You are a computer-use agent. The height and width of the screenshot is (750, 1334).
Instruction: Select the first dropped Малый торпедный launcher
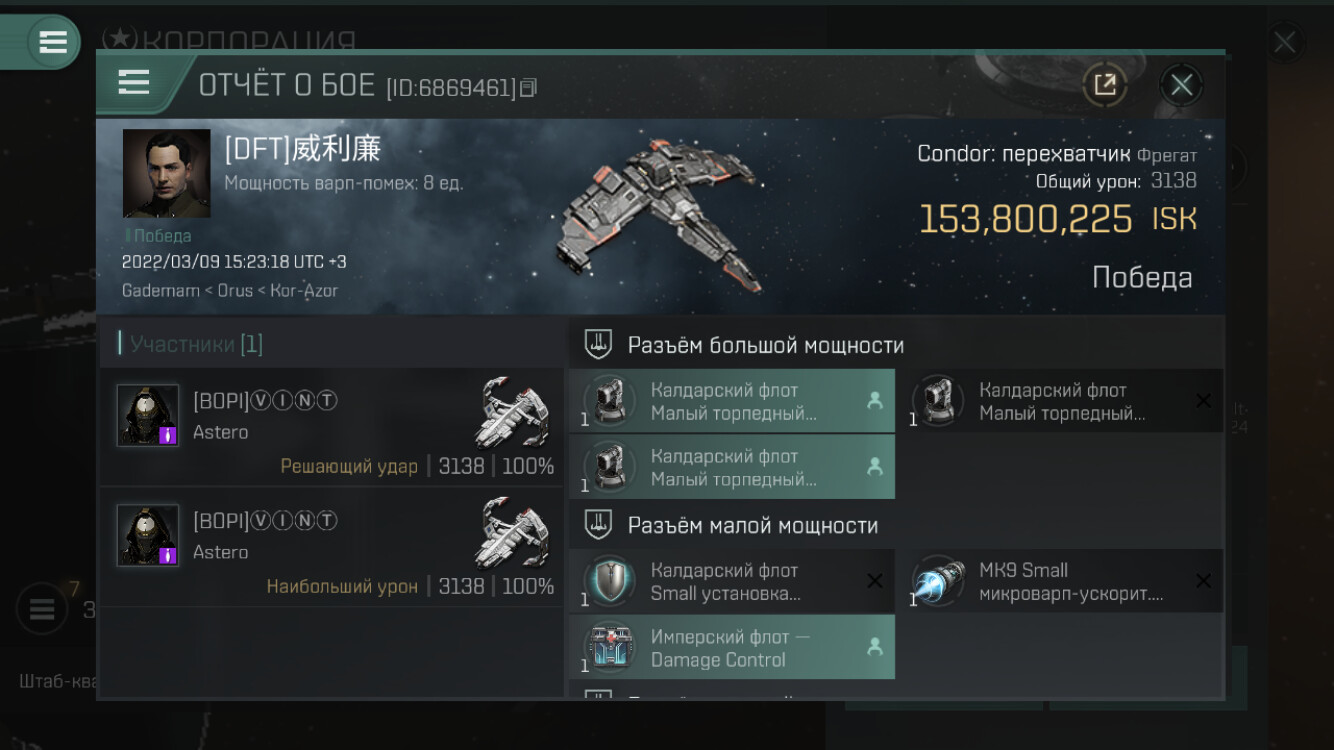[x=732, y=401]
